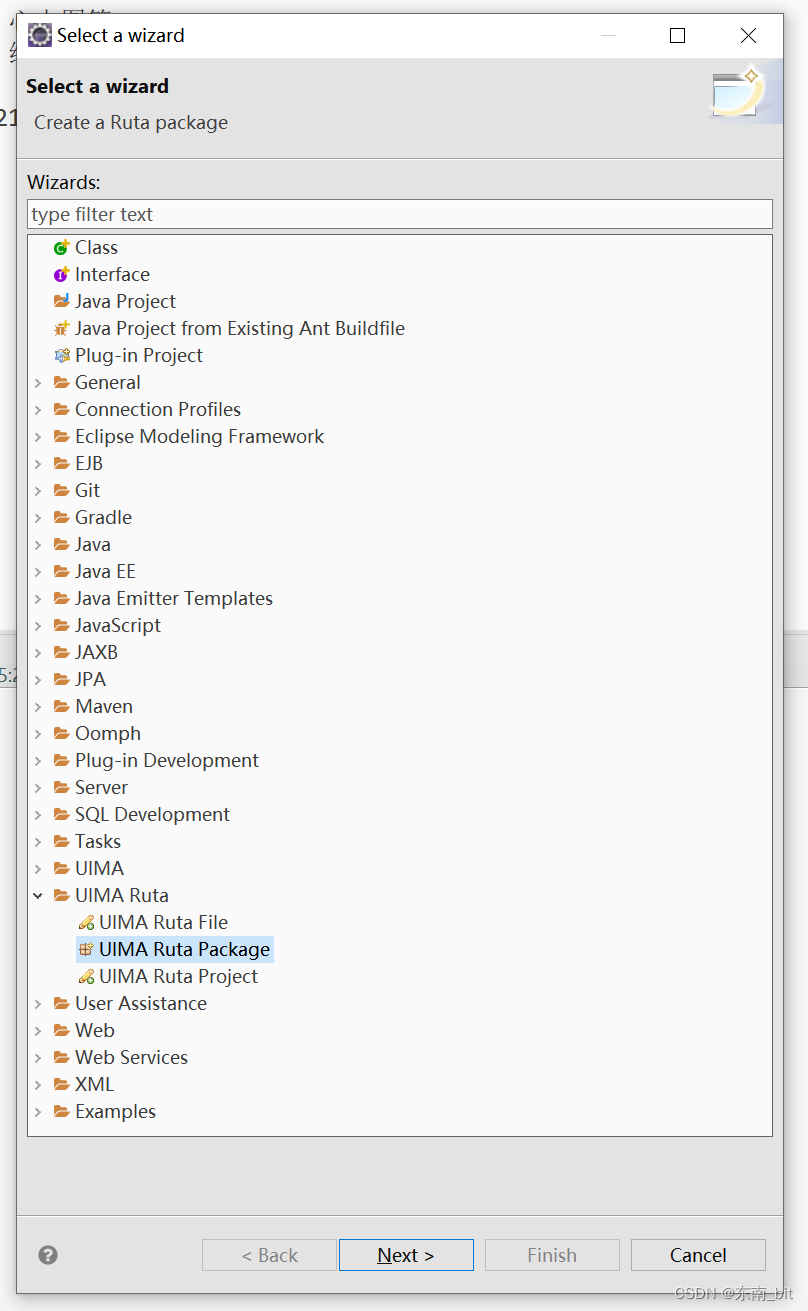
Task: Click the type filter text field
Action: 400,214
